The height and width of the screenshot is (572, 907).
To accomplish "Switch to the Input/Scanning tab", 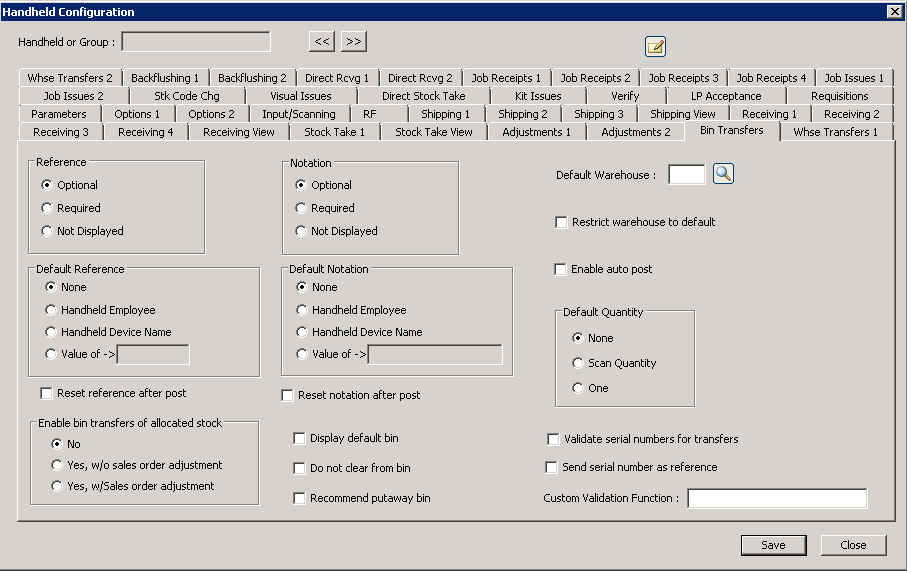I will (x=298, y=114).
